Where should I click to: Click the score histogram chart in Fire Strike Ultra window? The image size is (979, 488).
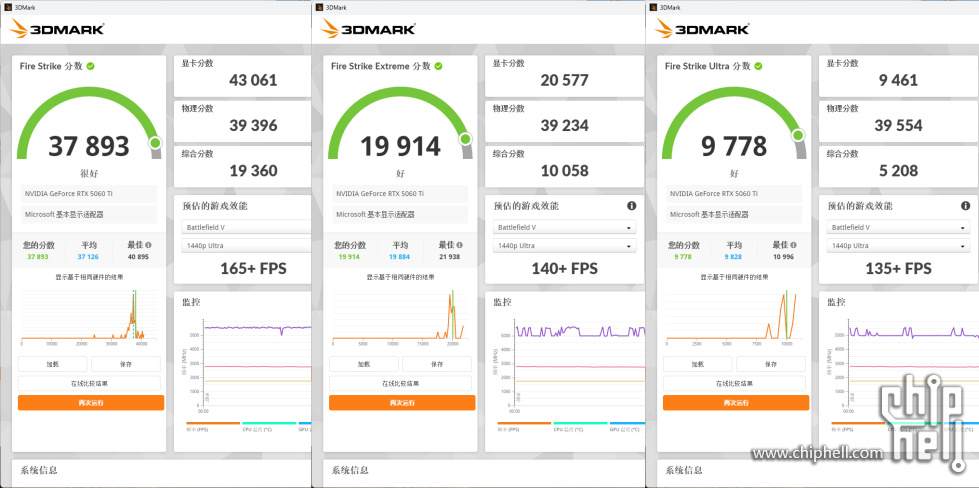(734, 318)
